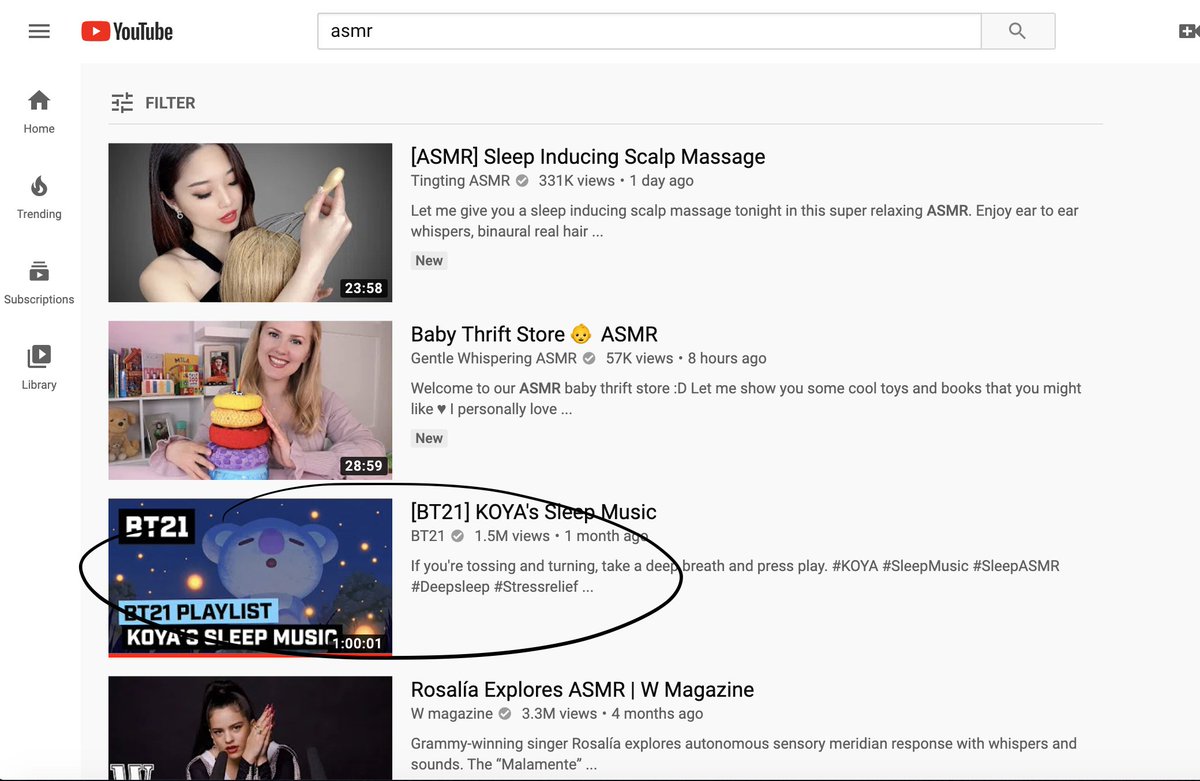Click New badge under Baby Thrift Store video
Screen dimensions: 1200x781
[429, 438]
